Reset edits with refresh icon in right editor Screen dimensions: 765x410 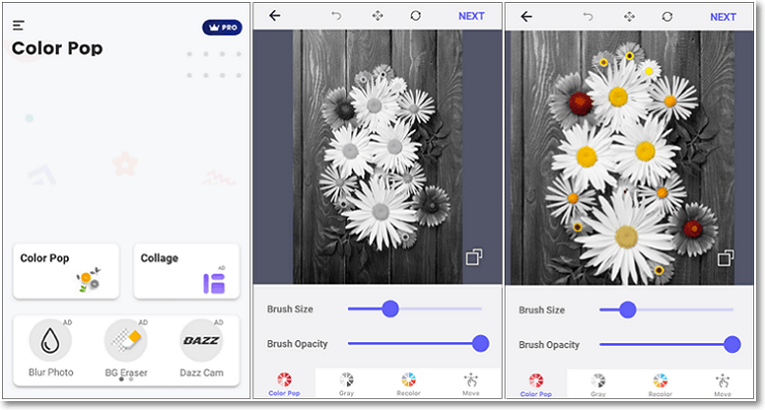(x=667, y=17)
